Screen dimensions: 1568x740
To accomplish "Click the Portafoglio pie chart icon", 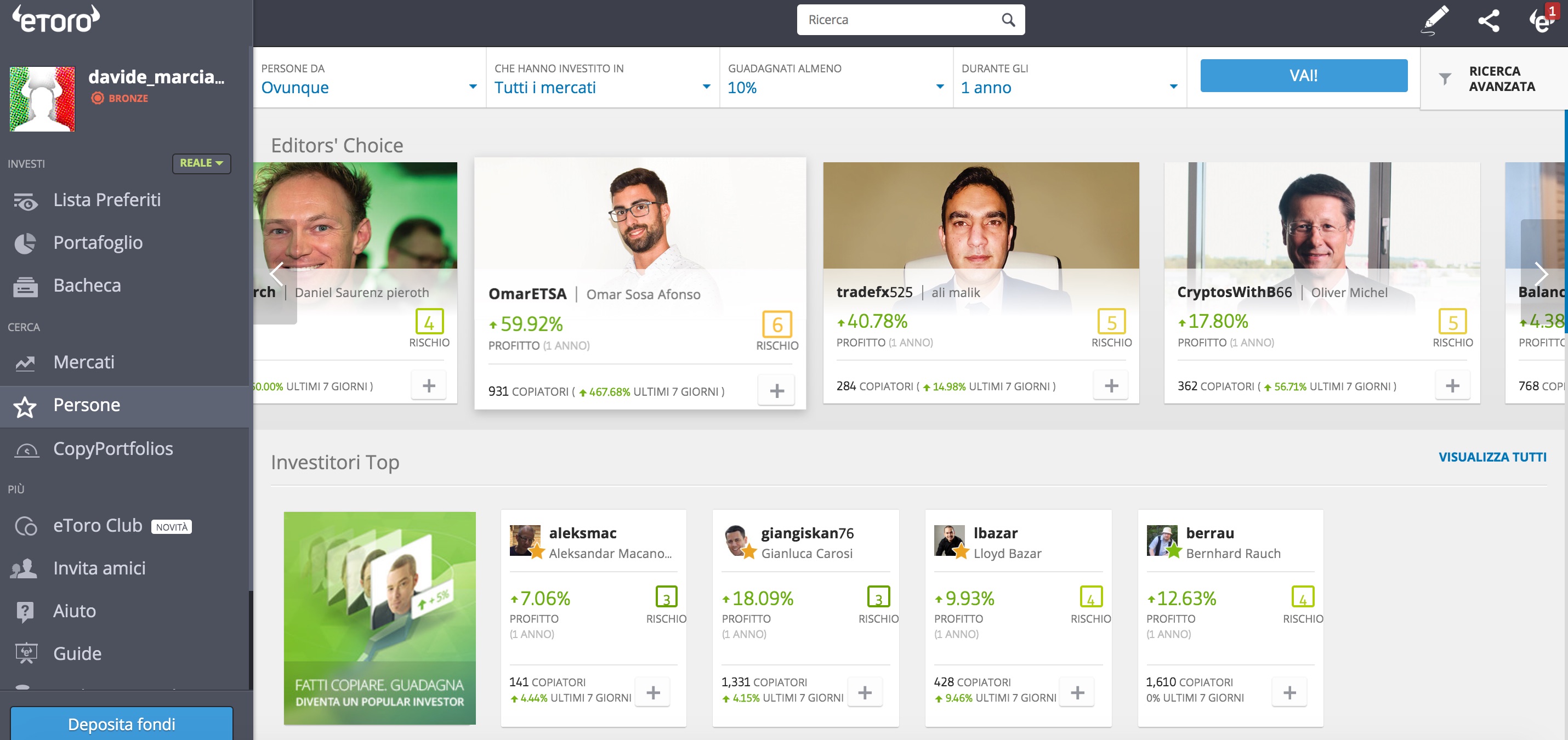I will point(26,243).
